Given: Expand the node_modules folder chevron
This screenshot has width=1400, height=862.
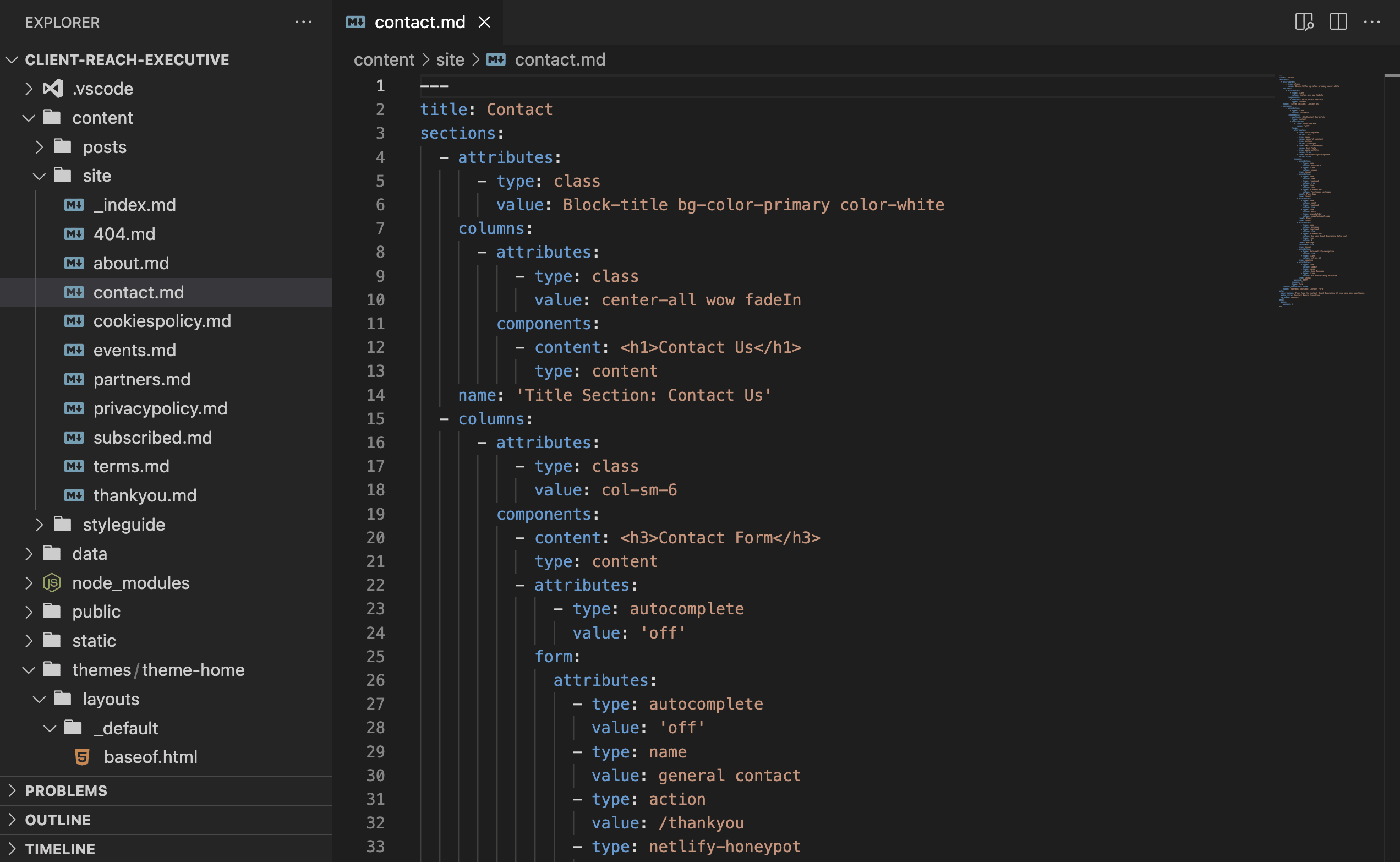Looking at the screenshot, I should [29, 582].
